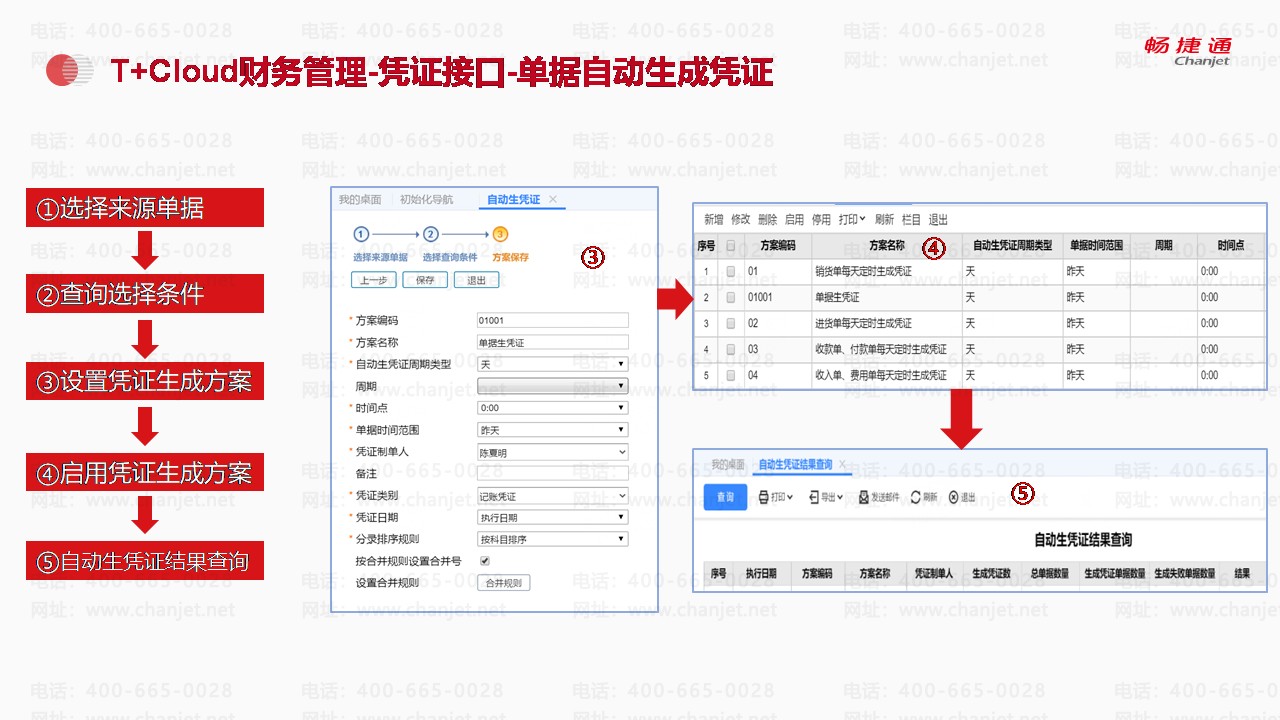
Task: Click 退出 in the scheme list toolbar
Action: (x=938, y=219)
